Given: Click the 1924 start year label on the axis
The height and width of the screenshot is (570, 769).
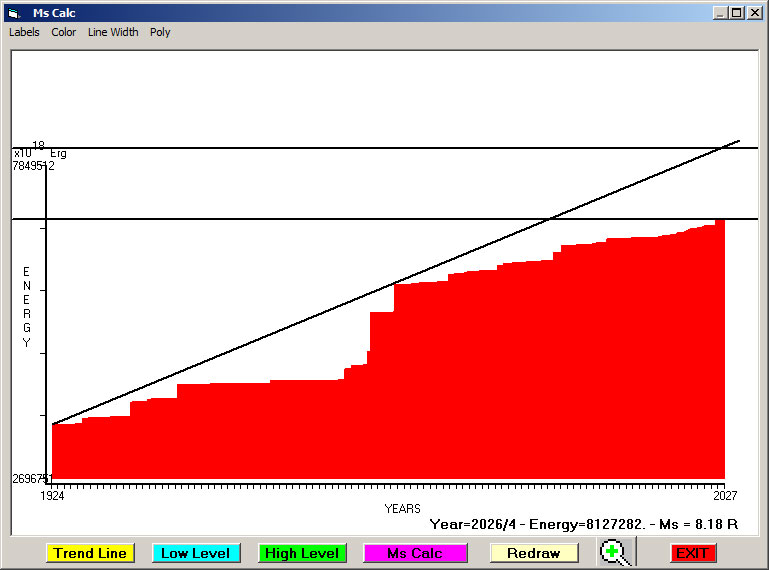Looking at the screenshot, I should 52,495.
